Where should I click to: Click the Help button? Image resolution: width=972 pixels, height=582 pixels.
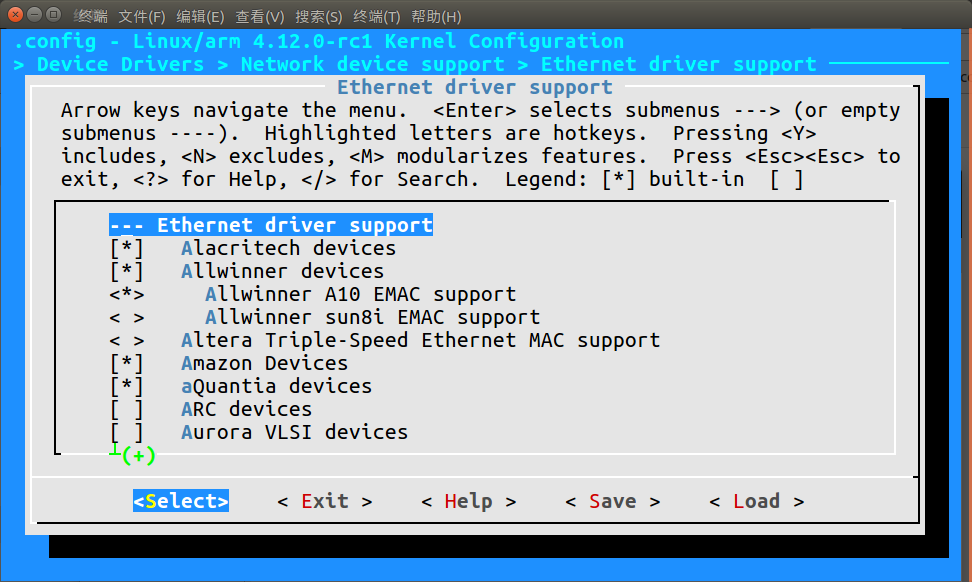point(469,501)
